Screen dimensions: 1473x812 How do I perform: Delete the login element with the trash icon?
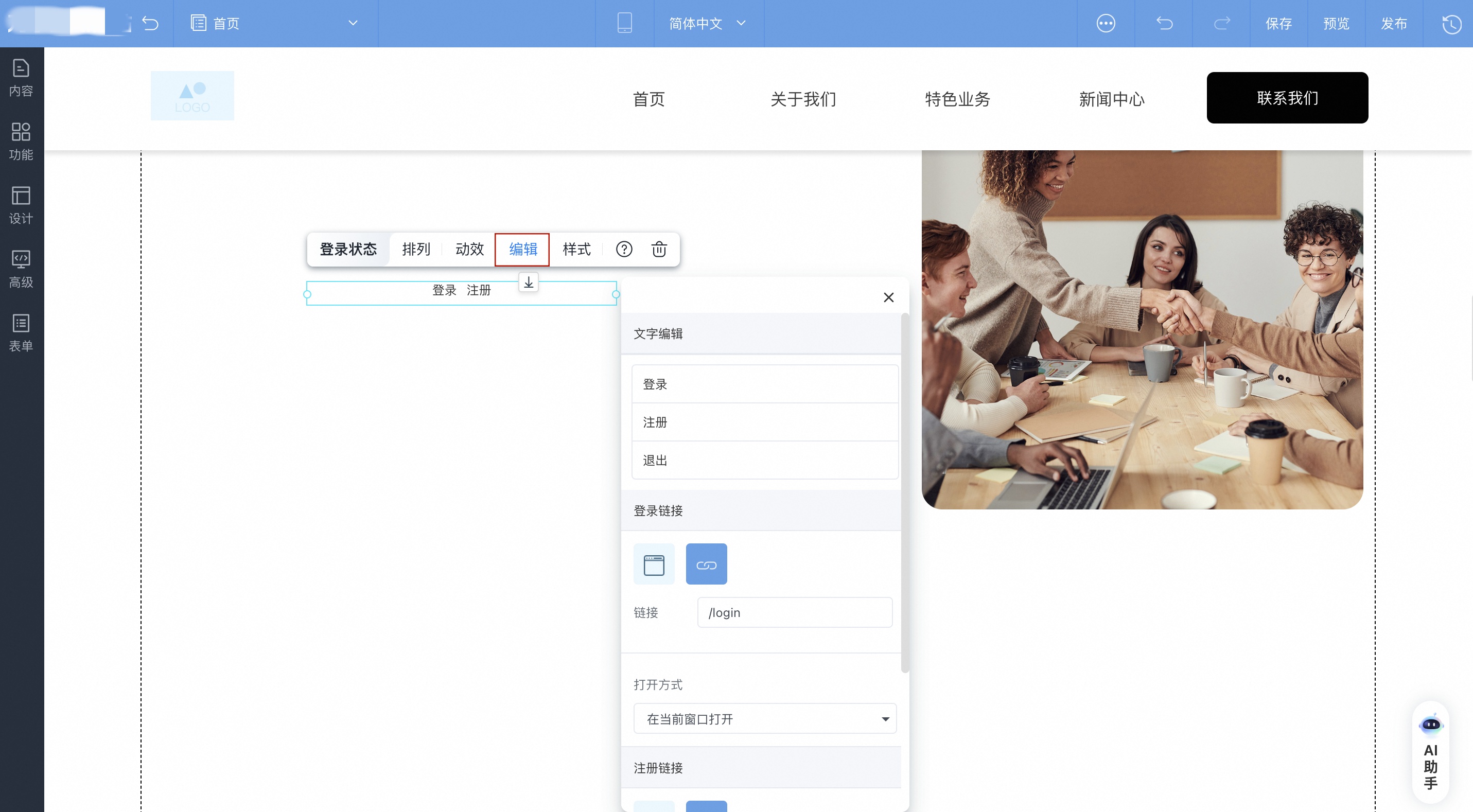click(659, 250)
